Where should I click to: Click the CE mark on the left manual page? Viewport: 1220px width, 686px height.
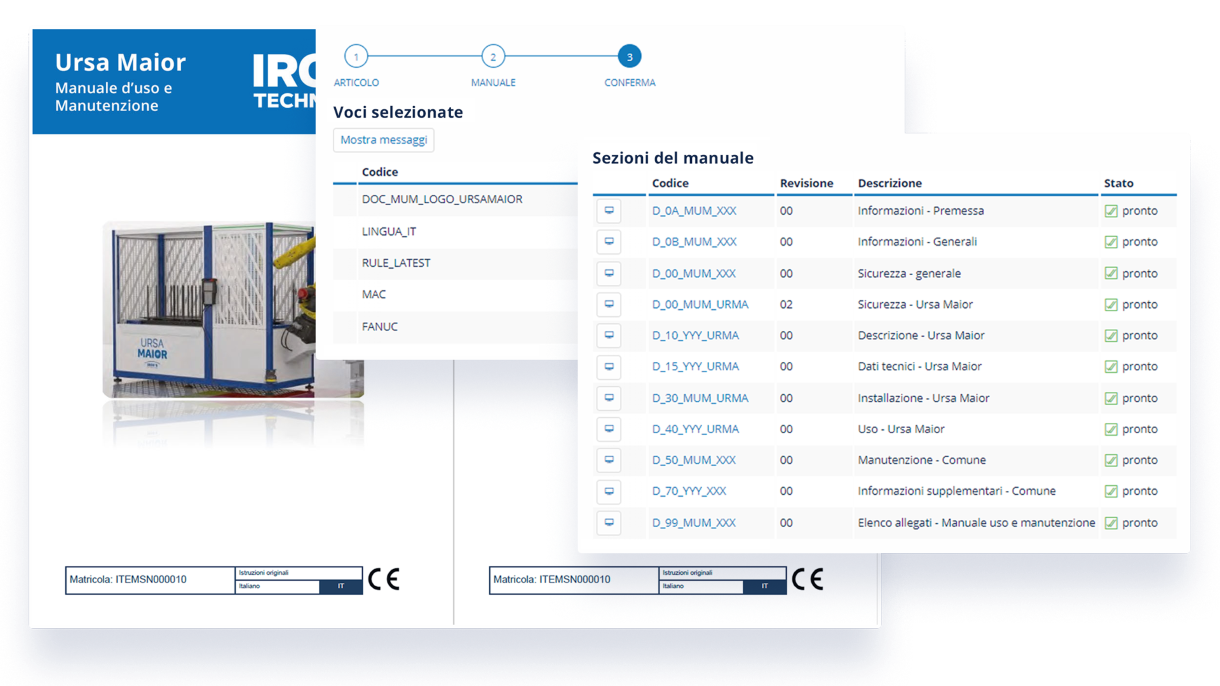pyautogui.click(x=384, y=579)
